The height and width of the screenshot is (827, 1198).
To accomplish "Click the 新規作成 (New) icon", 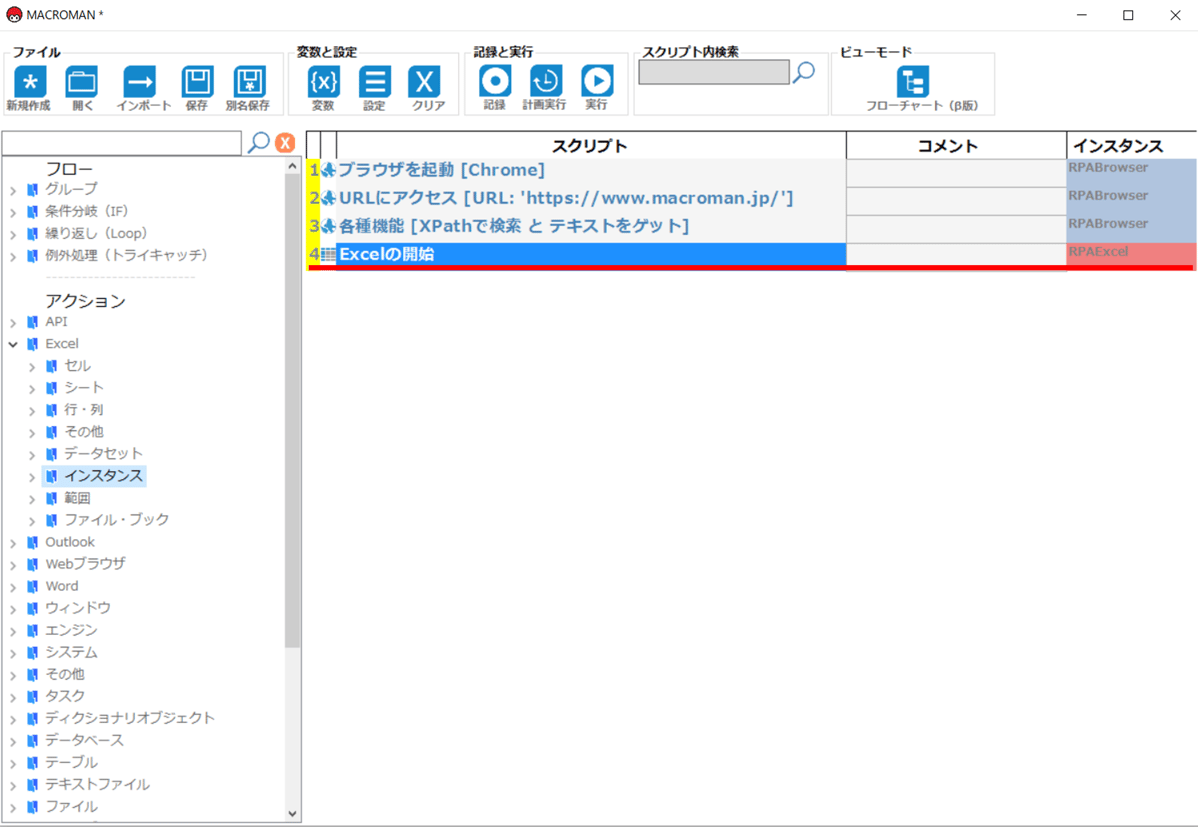I will [30, 81].
